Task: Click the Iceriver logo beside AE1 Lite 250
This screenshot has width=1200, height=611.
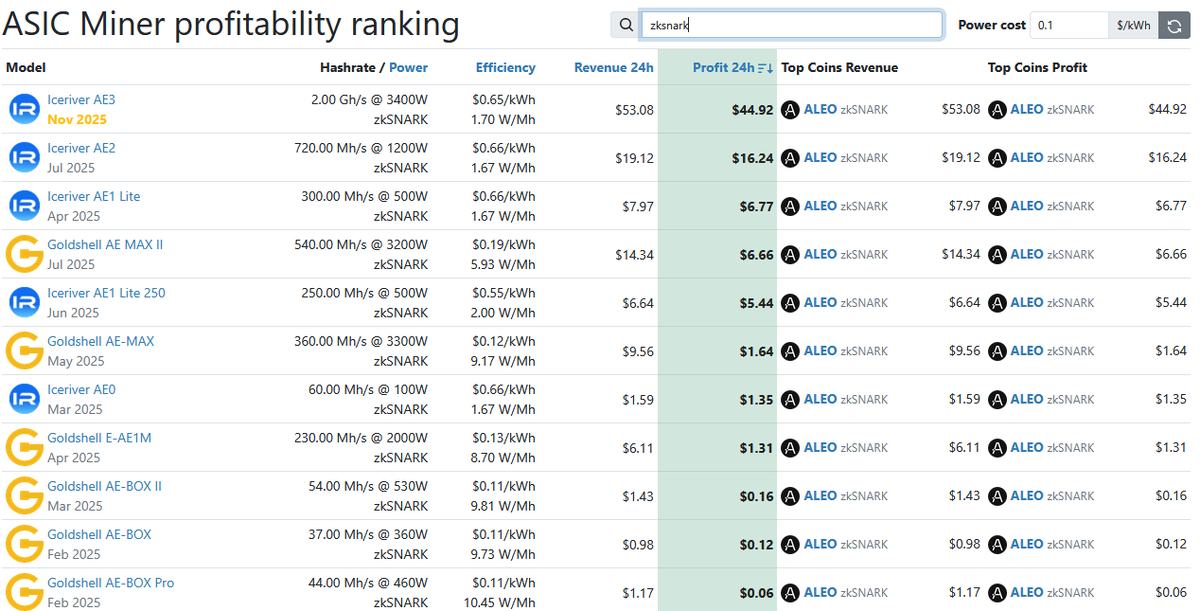Action: (24, 302)
